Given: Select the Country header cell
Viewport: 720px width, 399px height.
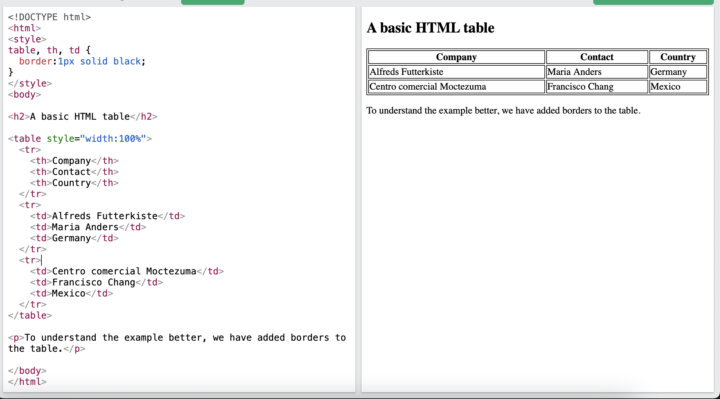Looking at the screenshot, I should (678, 57).
